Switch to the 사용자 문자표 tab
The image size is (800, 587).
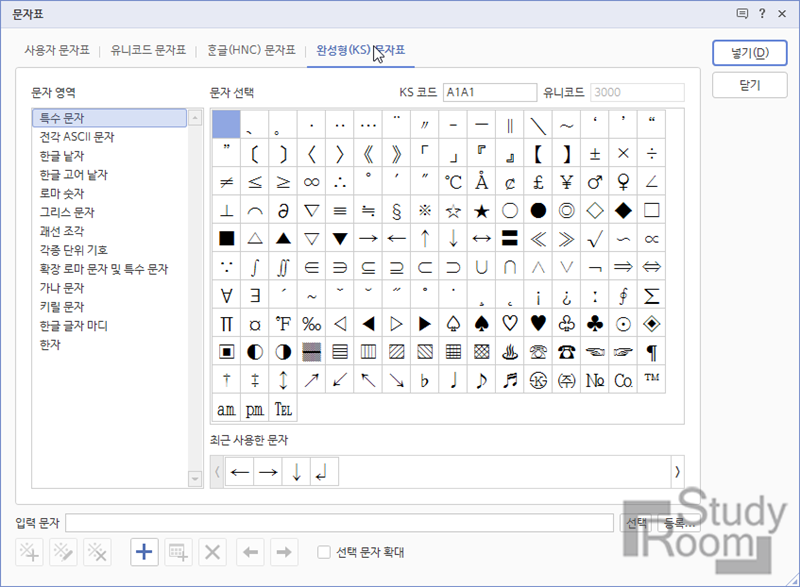click(57, 50)
